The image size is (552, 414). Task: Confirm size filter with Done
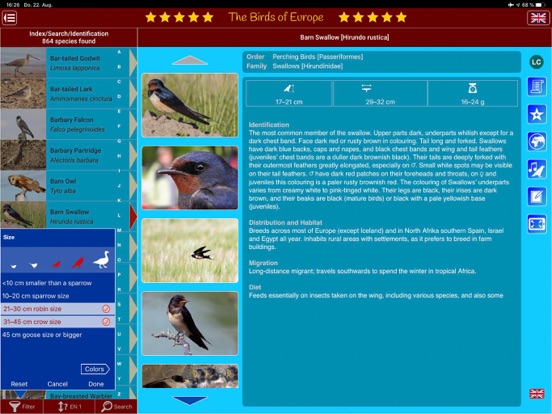point(96,384)
